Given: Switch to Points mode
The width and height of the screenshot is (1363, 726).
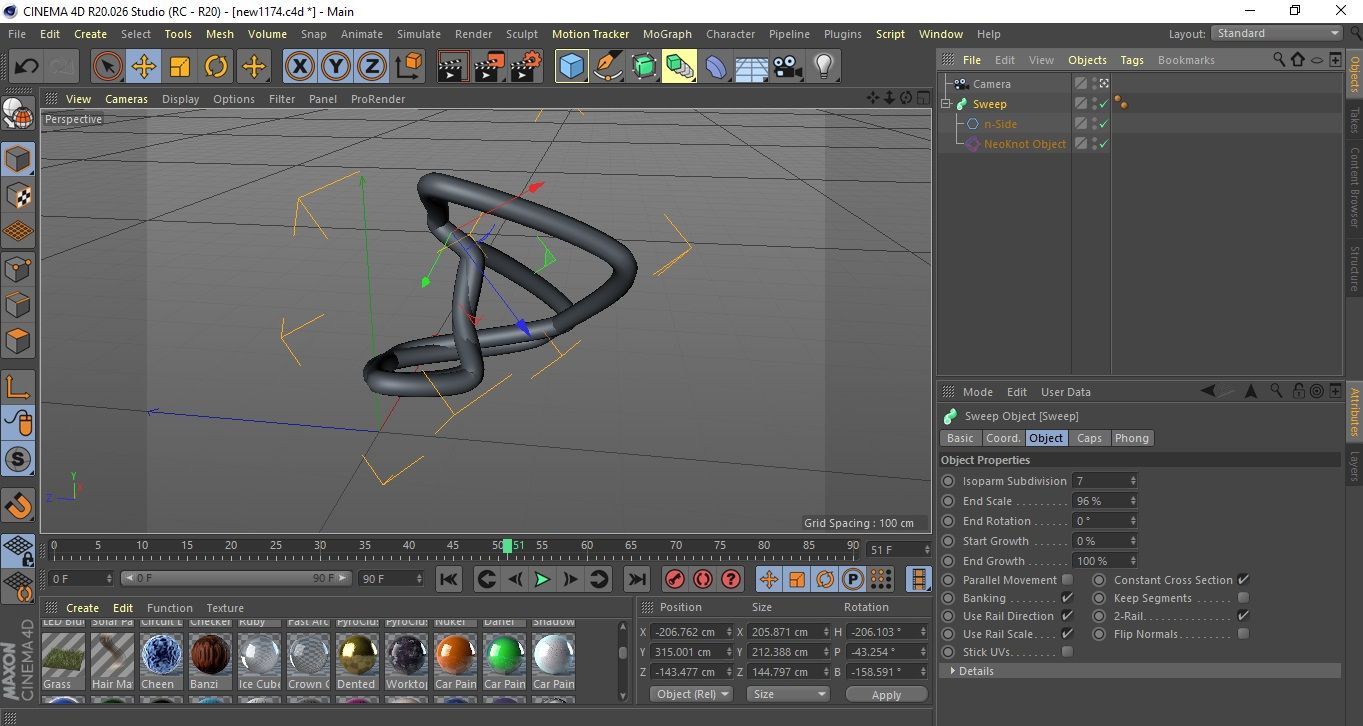Looking at the screenshot, I should pos(18,268).
